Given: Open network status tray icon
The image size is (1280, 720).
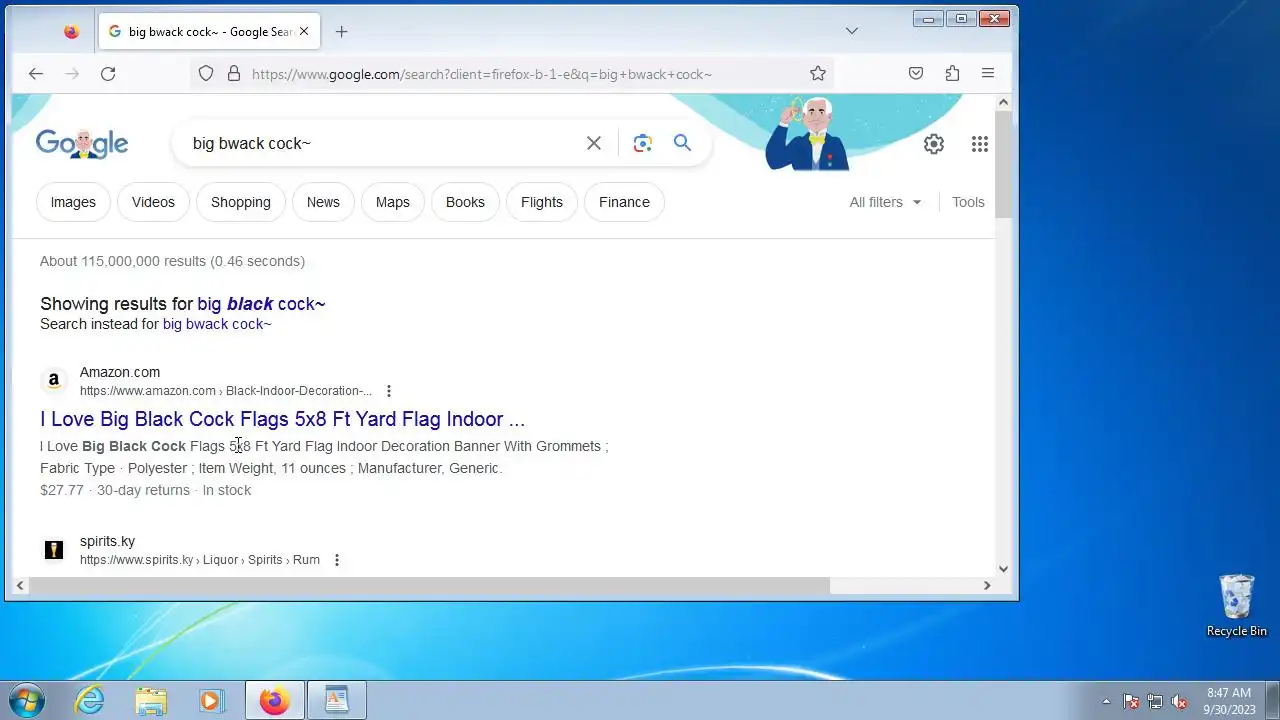Looking at the screenshot, I should (1155, 701).
